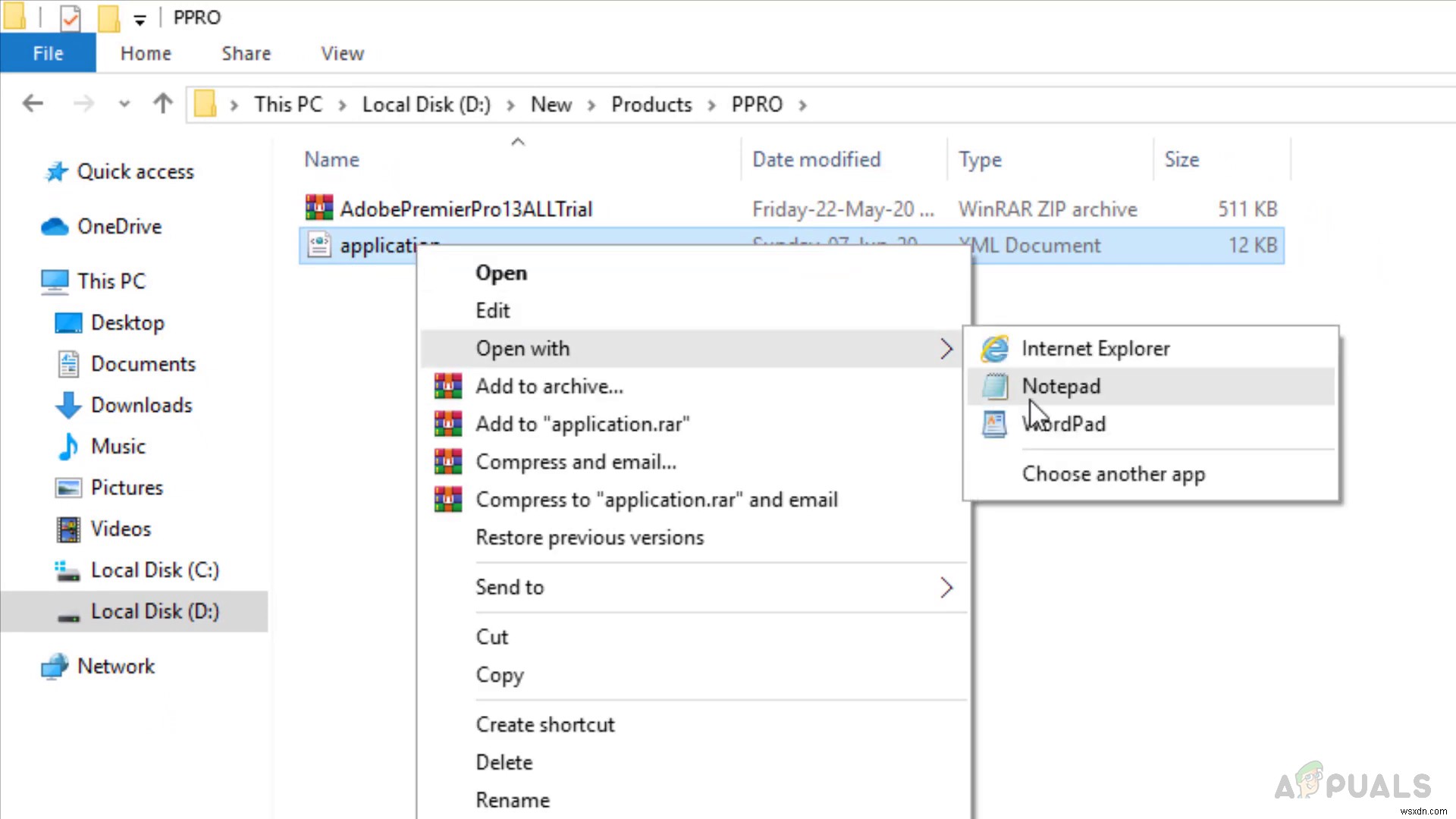1456x819 pixels.
Task: Click the up directory navigation arrow
Action: (162, 103)
